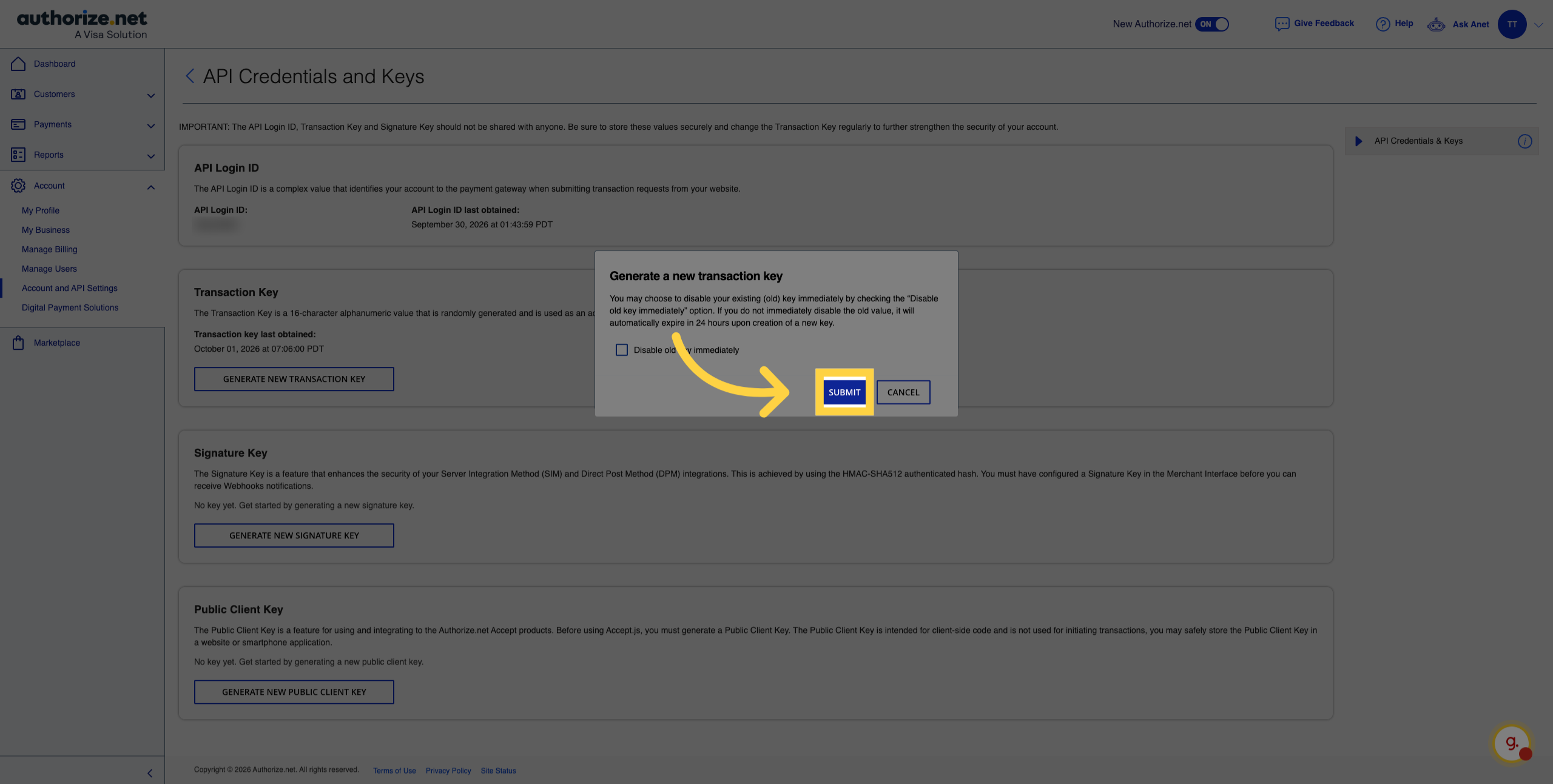
Task: Click the Give Feedback chat icon
Action: tap(1282, 24)
